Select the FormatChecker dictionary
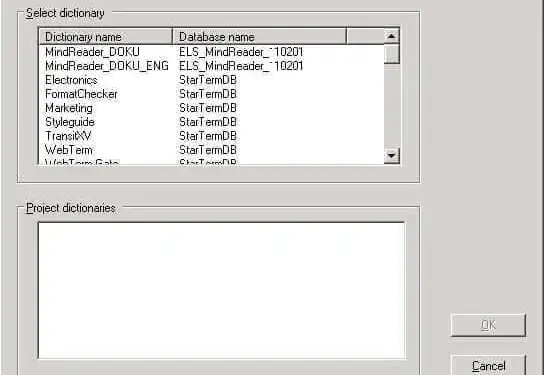This screenshot has width=544, height=375. point(82,94)
